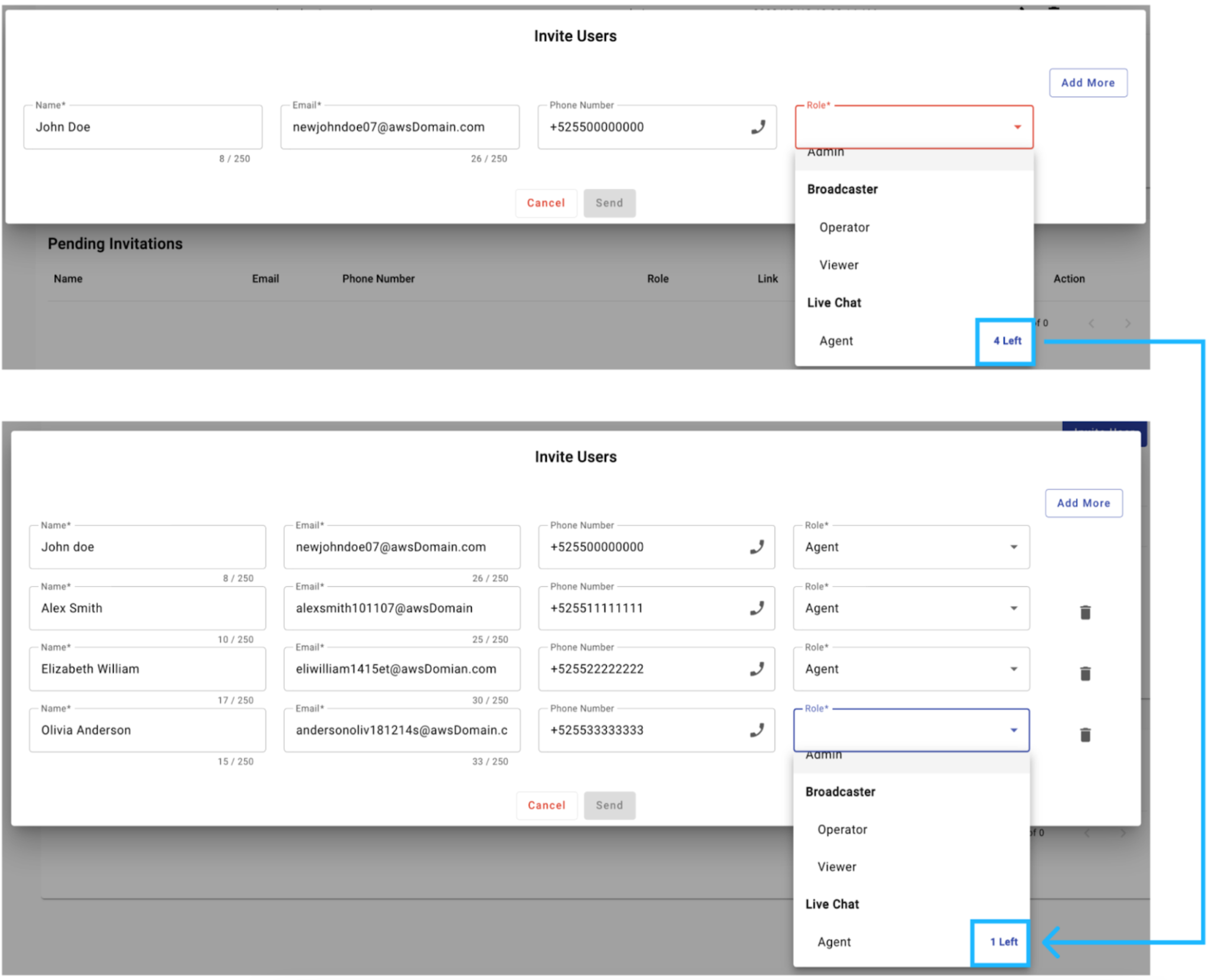Image resolution: width=1209 pixels, height=980 pixels.
Task: Click Olivia Anderson's email input field
Action: [x=401, y=730]
